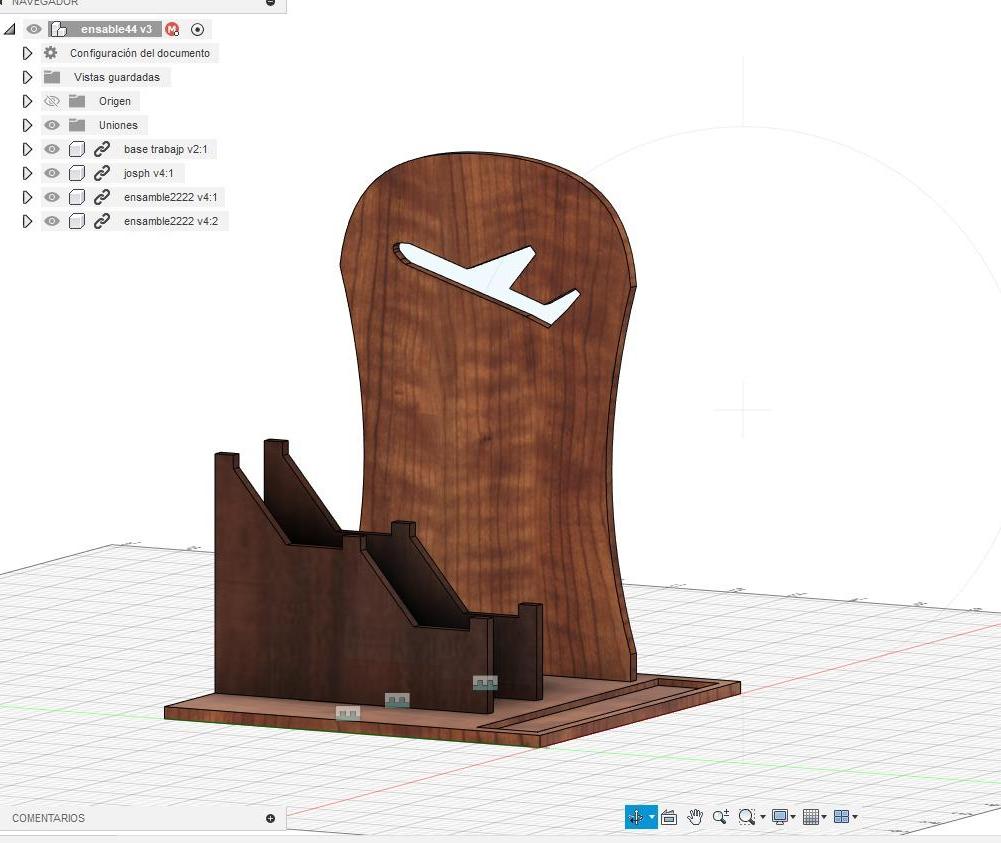Open the COMENTARIOS panel at the bottom
This screenshot has width=1001, height=843.
(x=47, y=818)
